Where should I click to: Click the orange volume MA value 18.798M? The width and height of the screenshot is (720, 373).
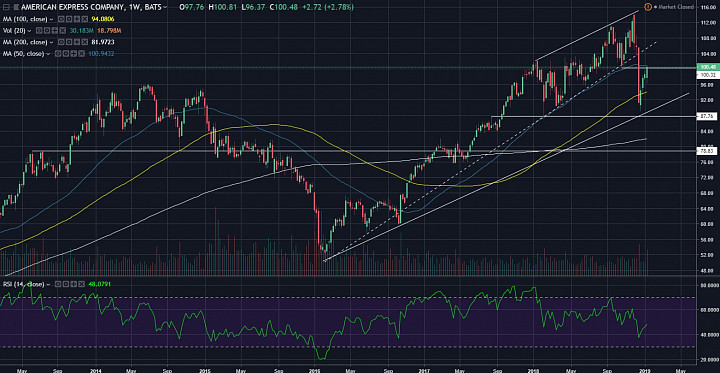point(109,30)
